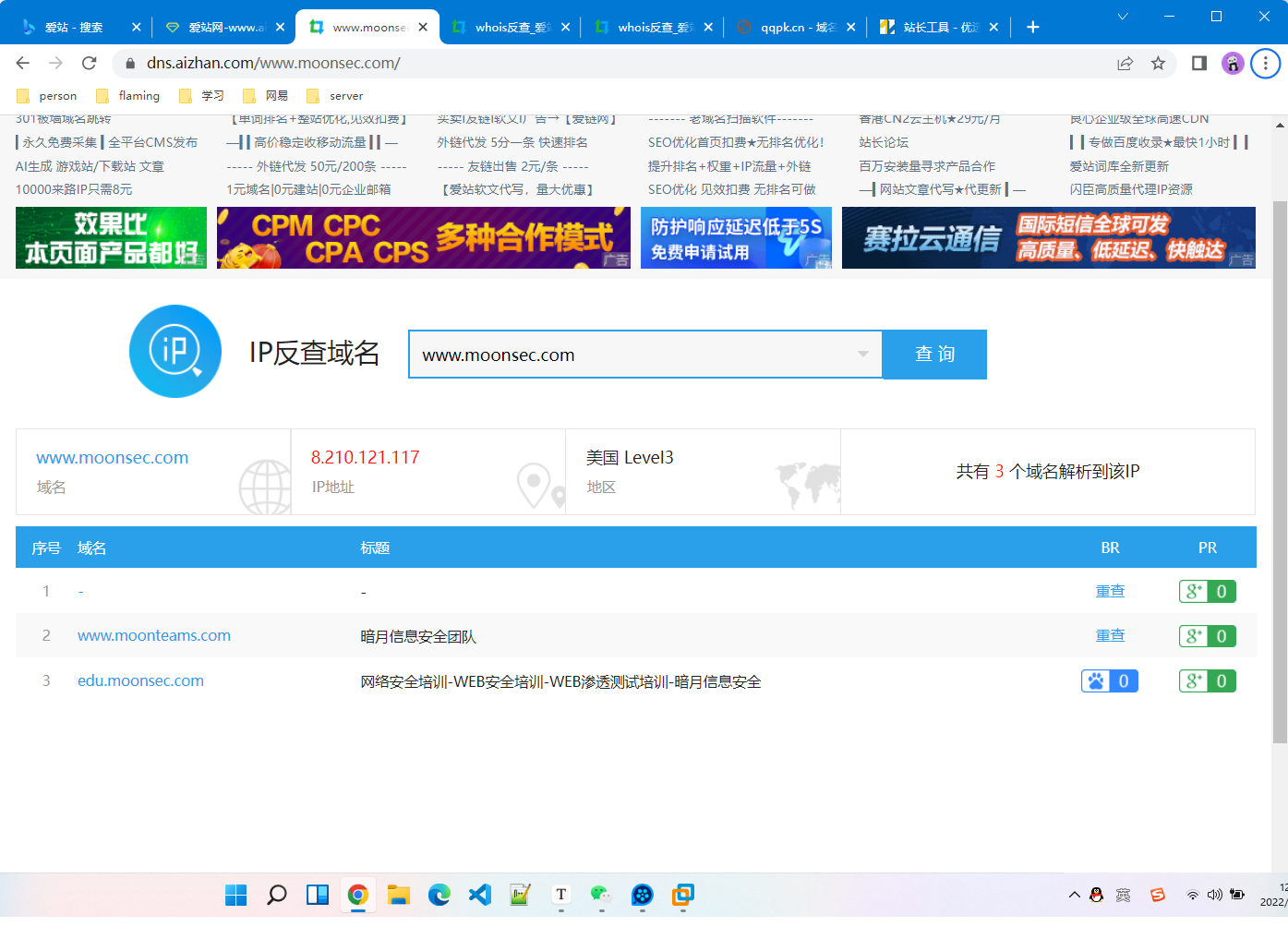
Task: Open the VMware icon in the taskbar
Action: click(x=683, y=895)
